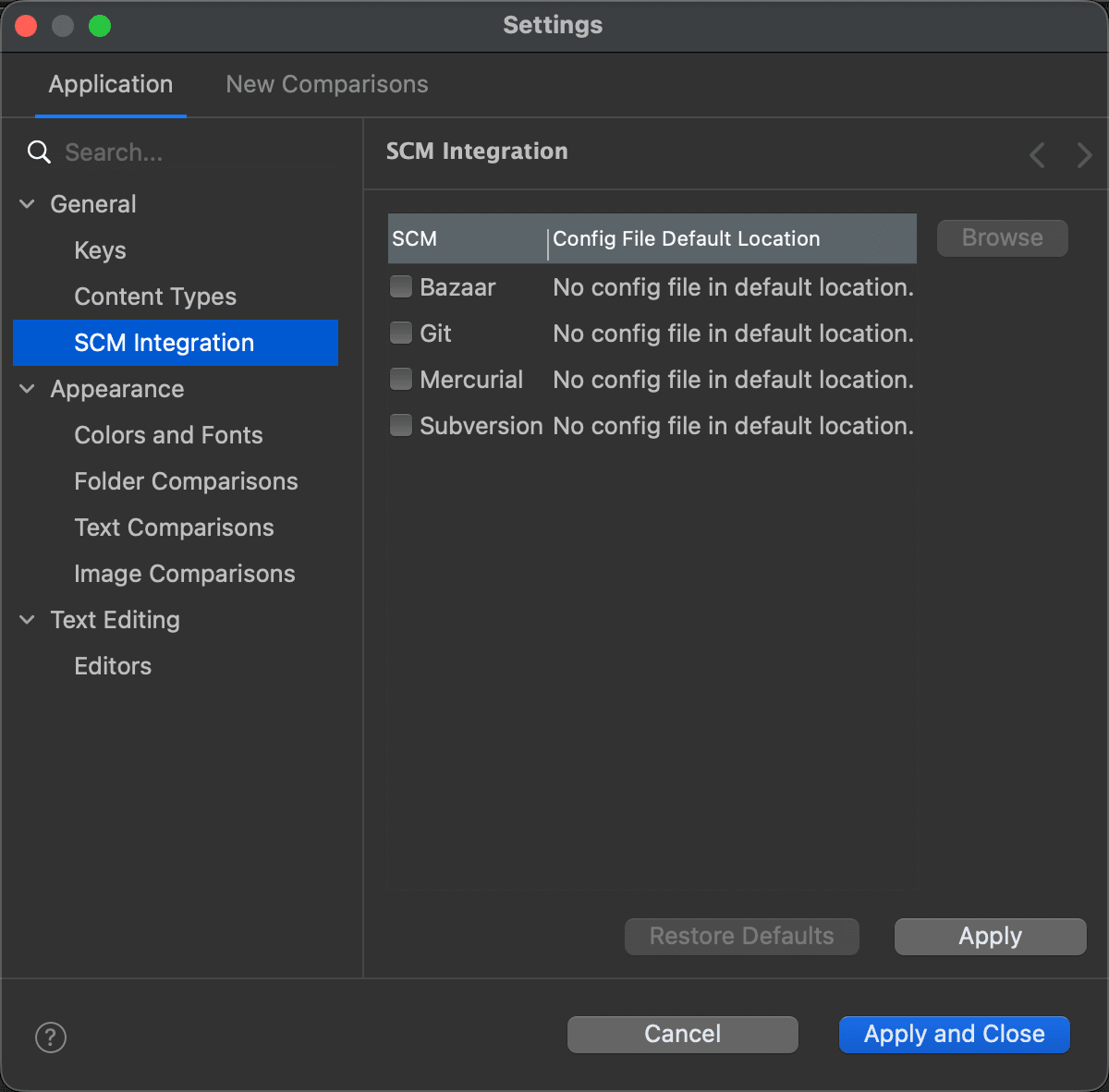
Task: Select the Git row label
Action: tap(435, 334)
